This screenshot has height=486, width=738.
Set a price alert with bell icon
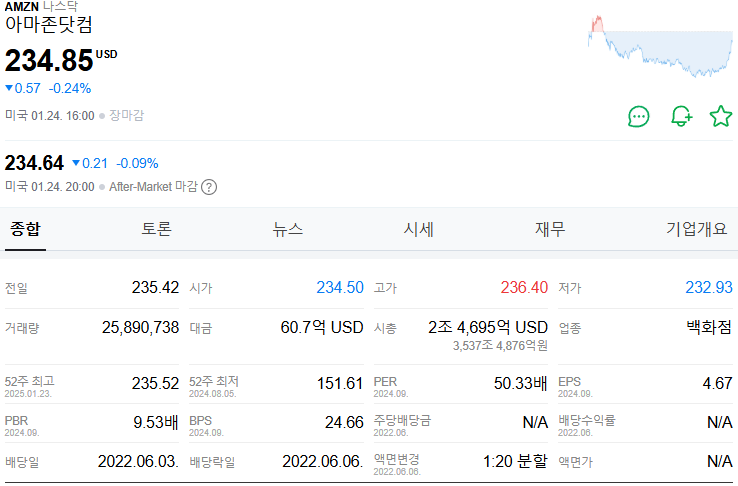tap(682, 116)
